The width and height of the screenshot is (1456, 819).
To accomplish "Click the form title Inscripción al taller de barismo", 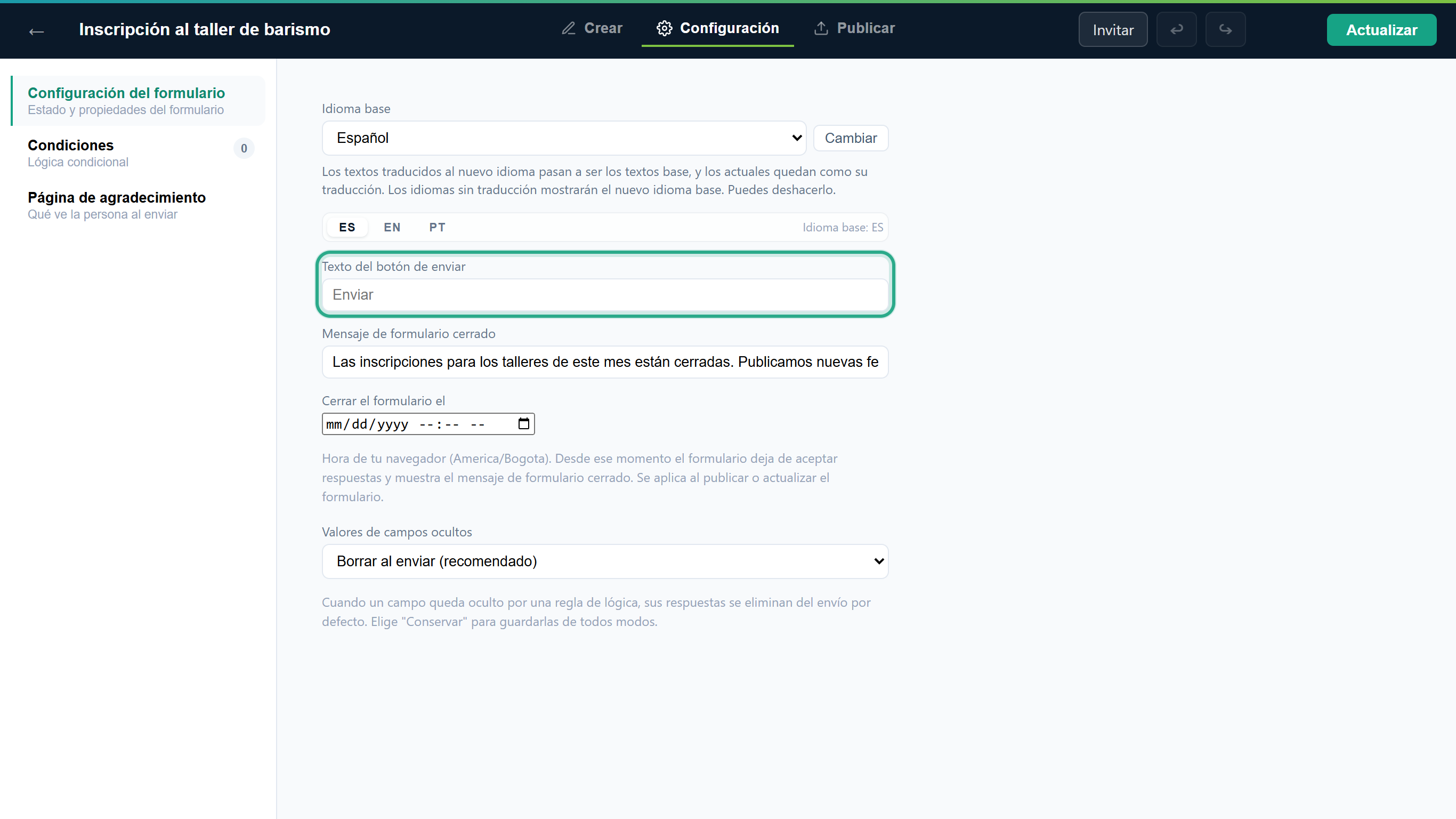I will tap(204, 29).
